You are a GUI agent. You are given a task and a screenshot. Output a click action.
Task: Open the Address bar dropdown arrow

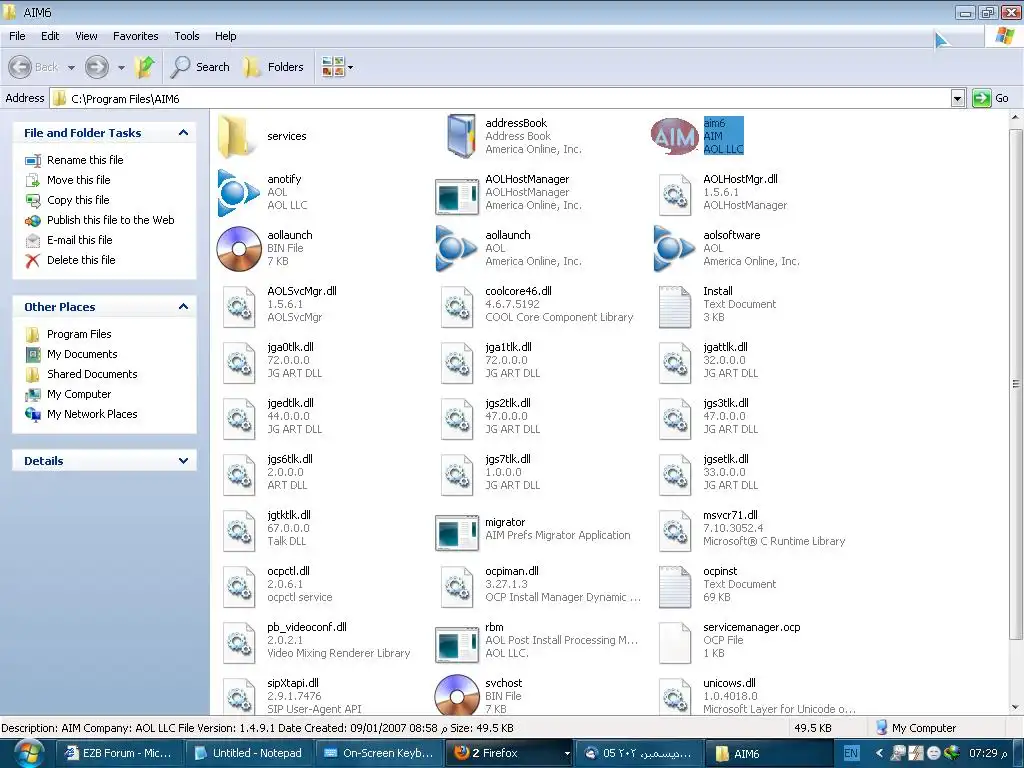click(x=957, y=99)
